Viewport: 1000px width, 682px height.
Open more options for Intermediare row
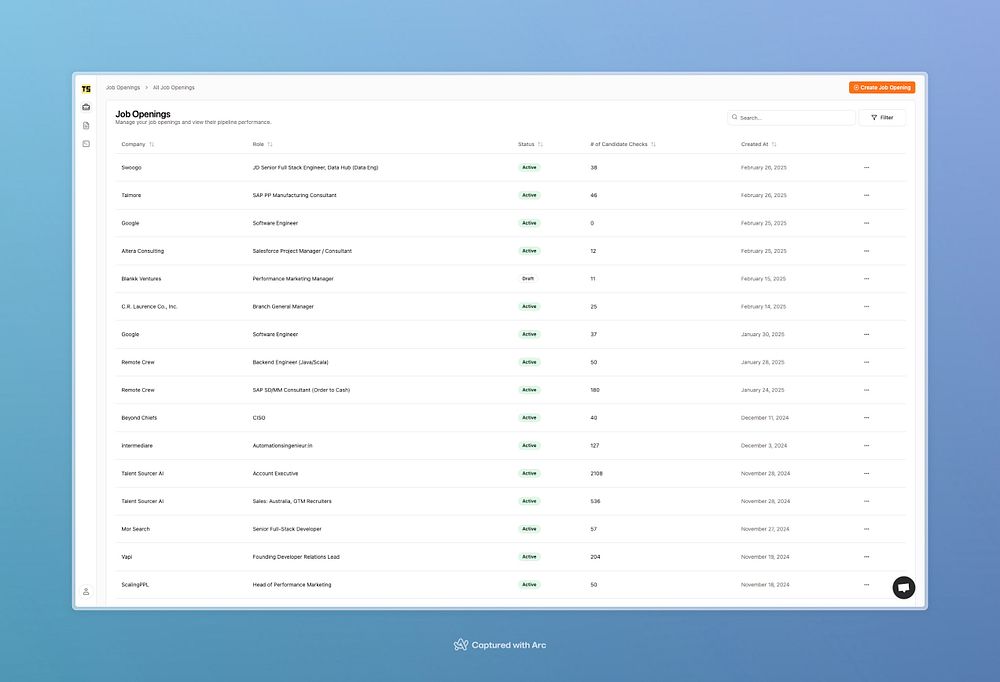click(x=866, y=446)
